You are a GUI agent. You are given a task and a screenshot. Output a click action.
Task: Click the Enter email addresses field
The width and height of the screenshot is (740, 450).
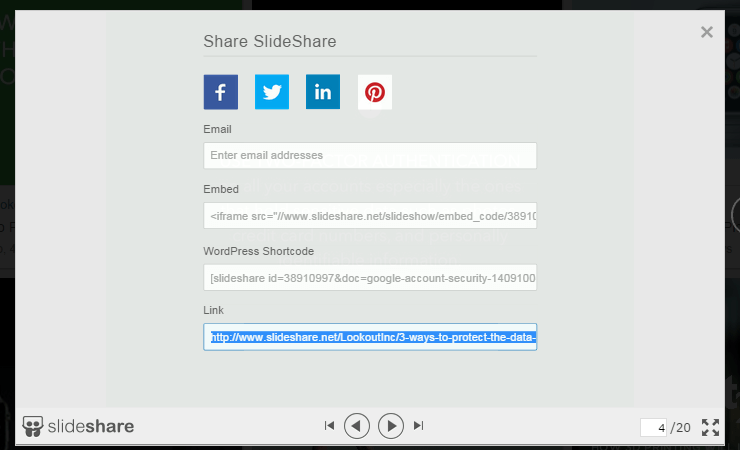click(x=370, y=156)
